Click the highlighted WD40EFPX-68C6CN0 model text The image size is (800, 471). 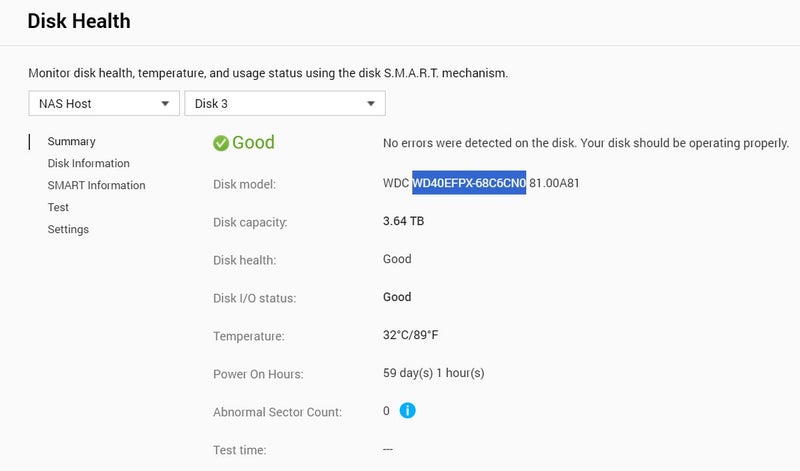click(469, 184)
